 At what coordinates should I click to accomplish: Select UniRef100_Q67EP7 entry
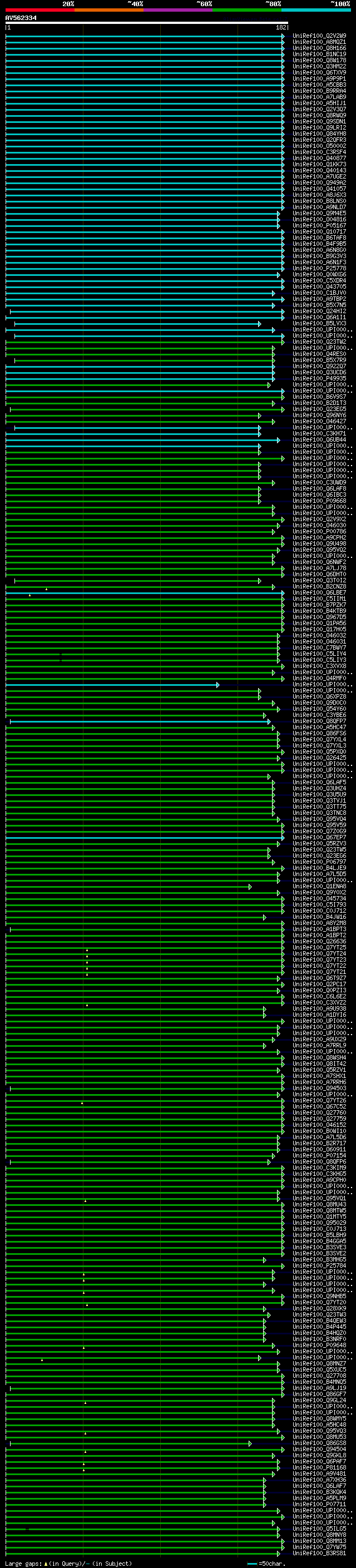coord(319,838)
